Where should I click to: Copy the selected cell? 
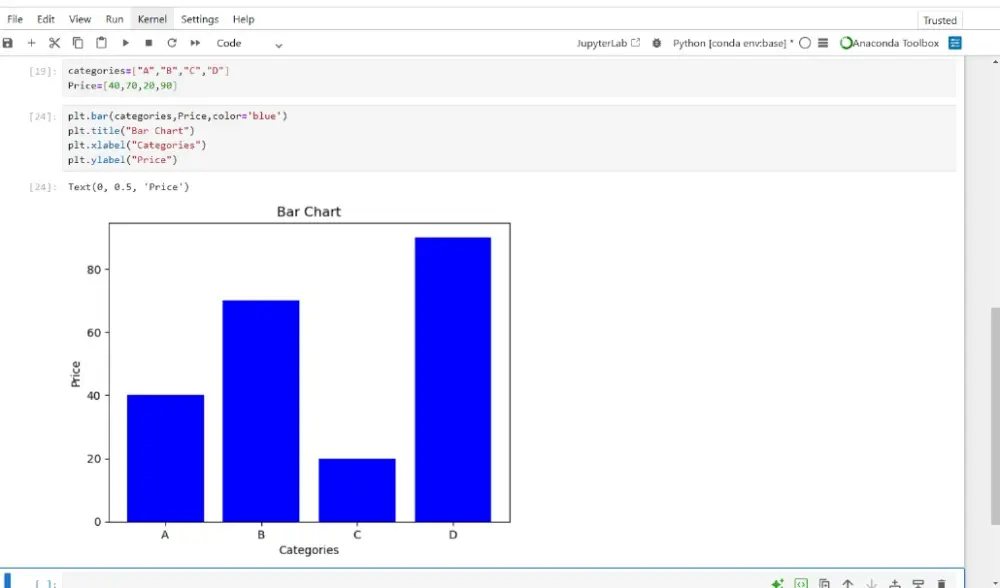pyautogui.click(x=77, y=42)
